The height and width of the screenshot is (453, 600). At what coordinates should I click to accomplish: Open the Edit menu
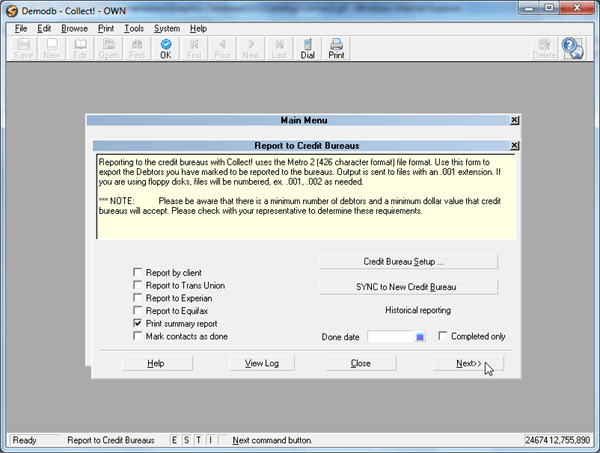[x=44, y=29]
